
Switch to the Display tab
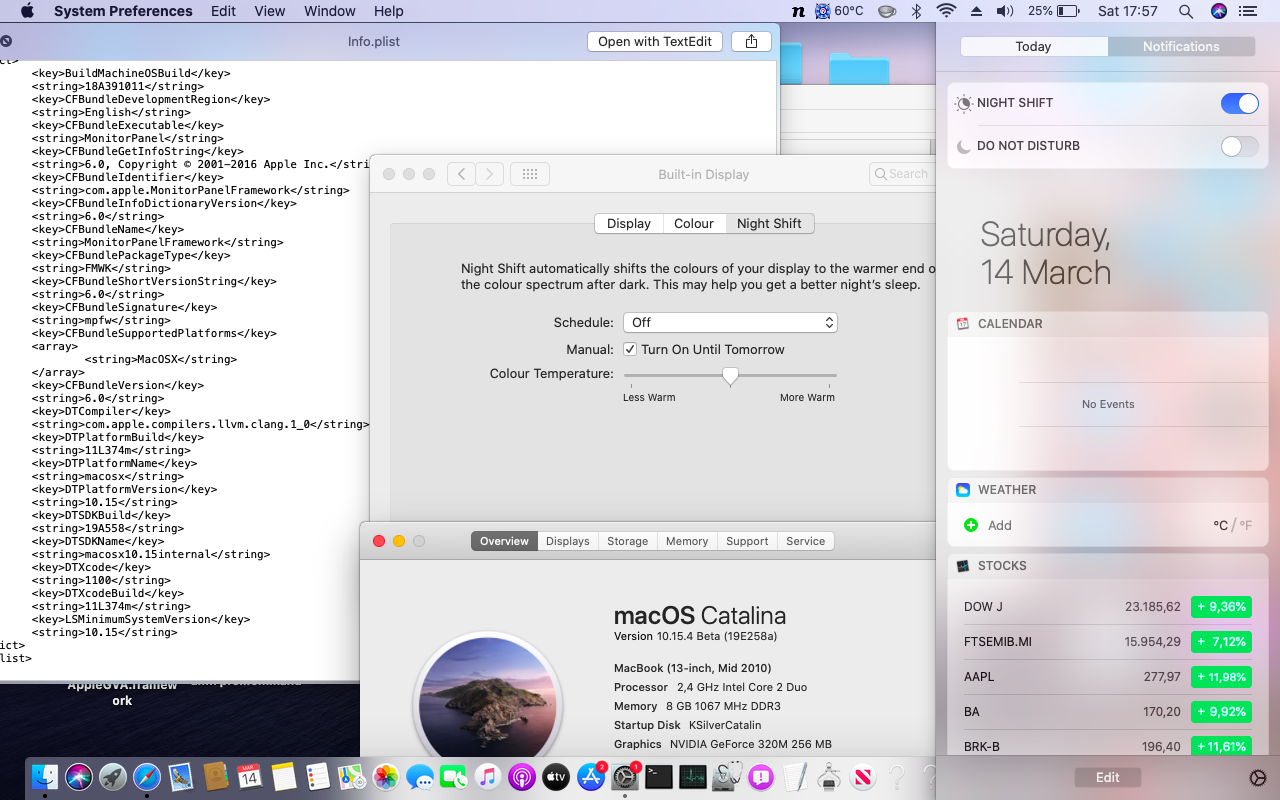pyautogui.click(x=629, y=223)
